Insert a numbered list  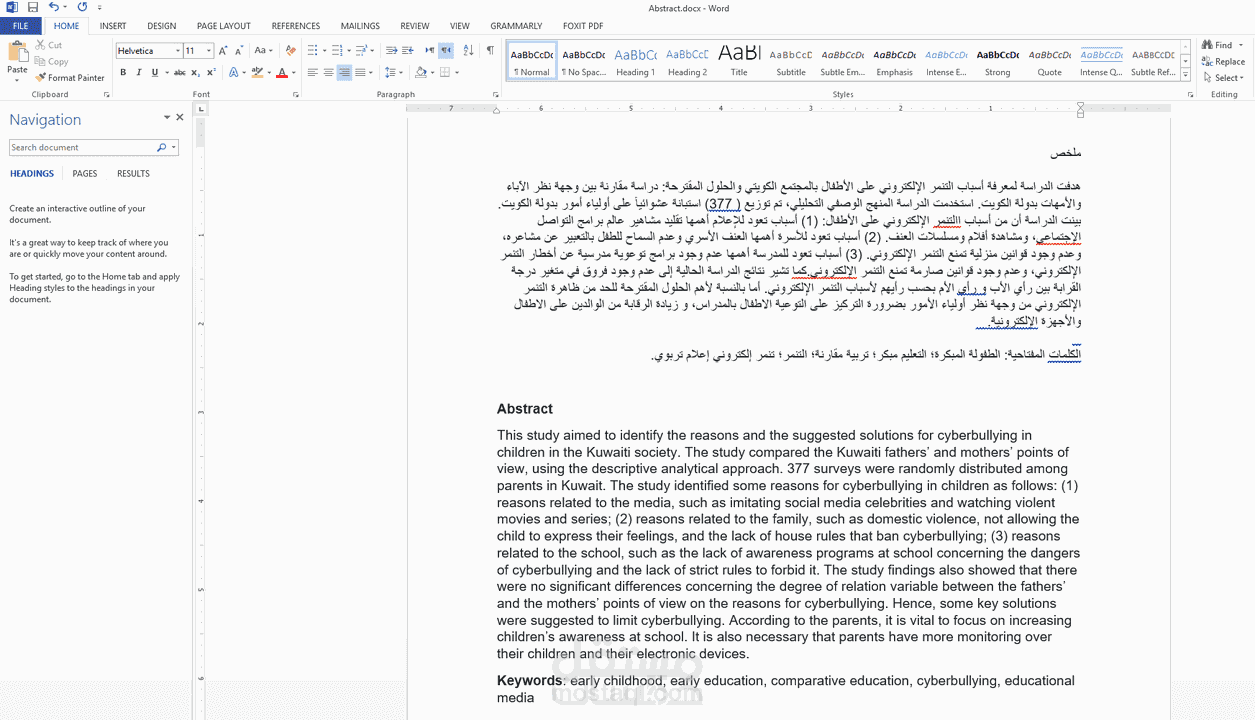336,50
